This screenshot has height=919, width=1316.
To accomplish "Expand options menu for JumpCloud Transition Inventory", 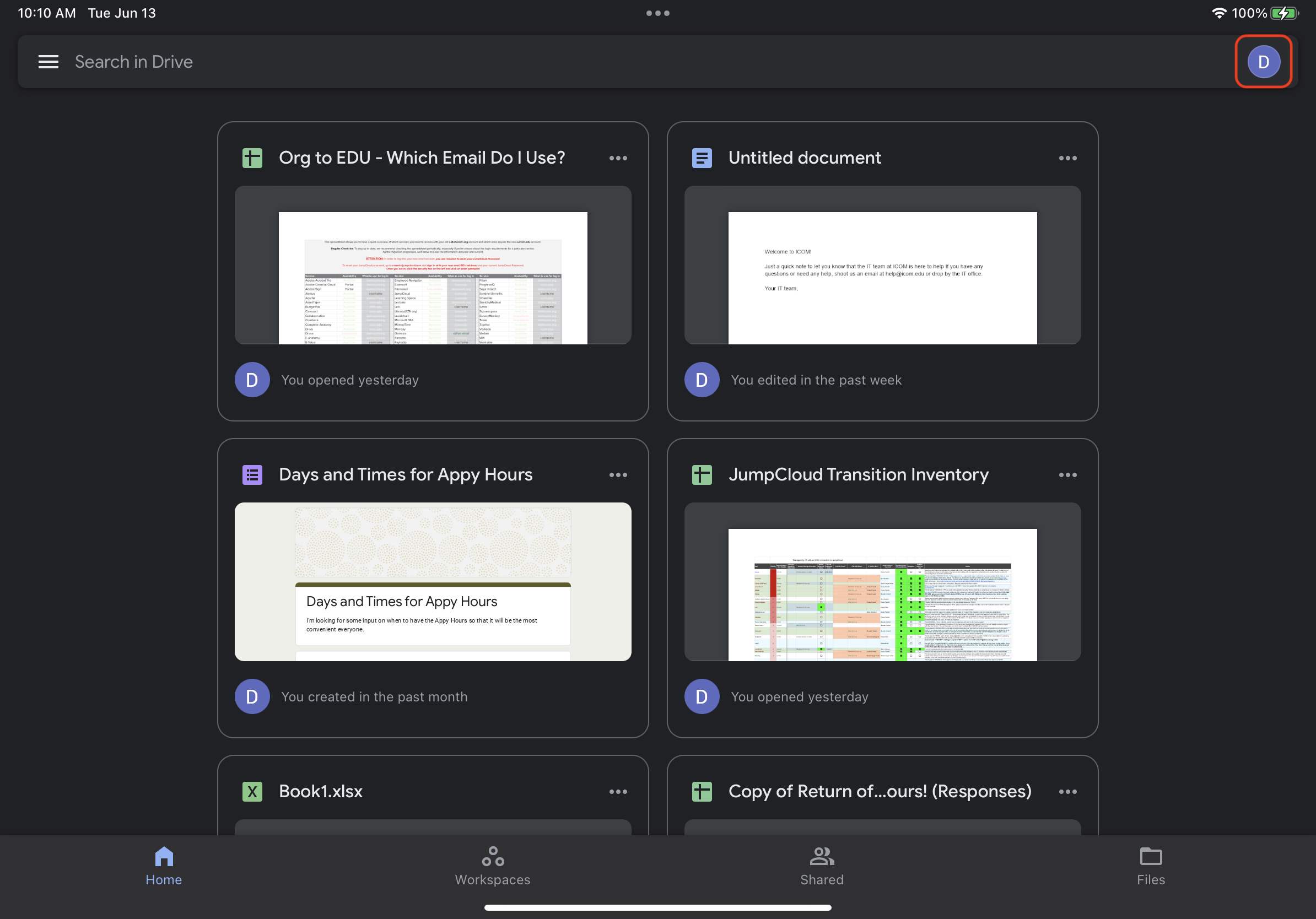I will pos(1068,474).
